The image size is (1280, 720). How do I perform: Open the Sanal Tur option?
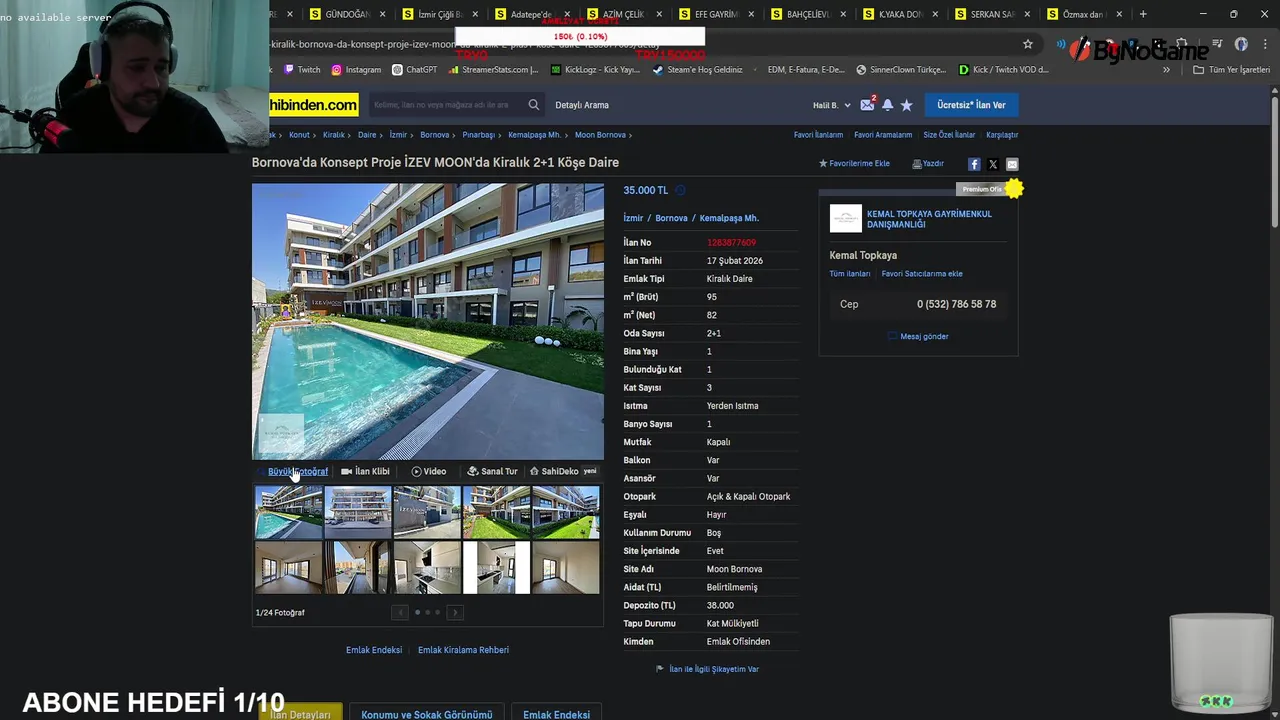(493, 472)
